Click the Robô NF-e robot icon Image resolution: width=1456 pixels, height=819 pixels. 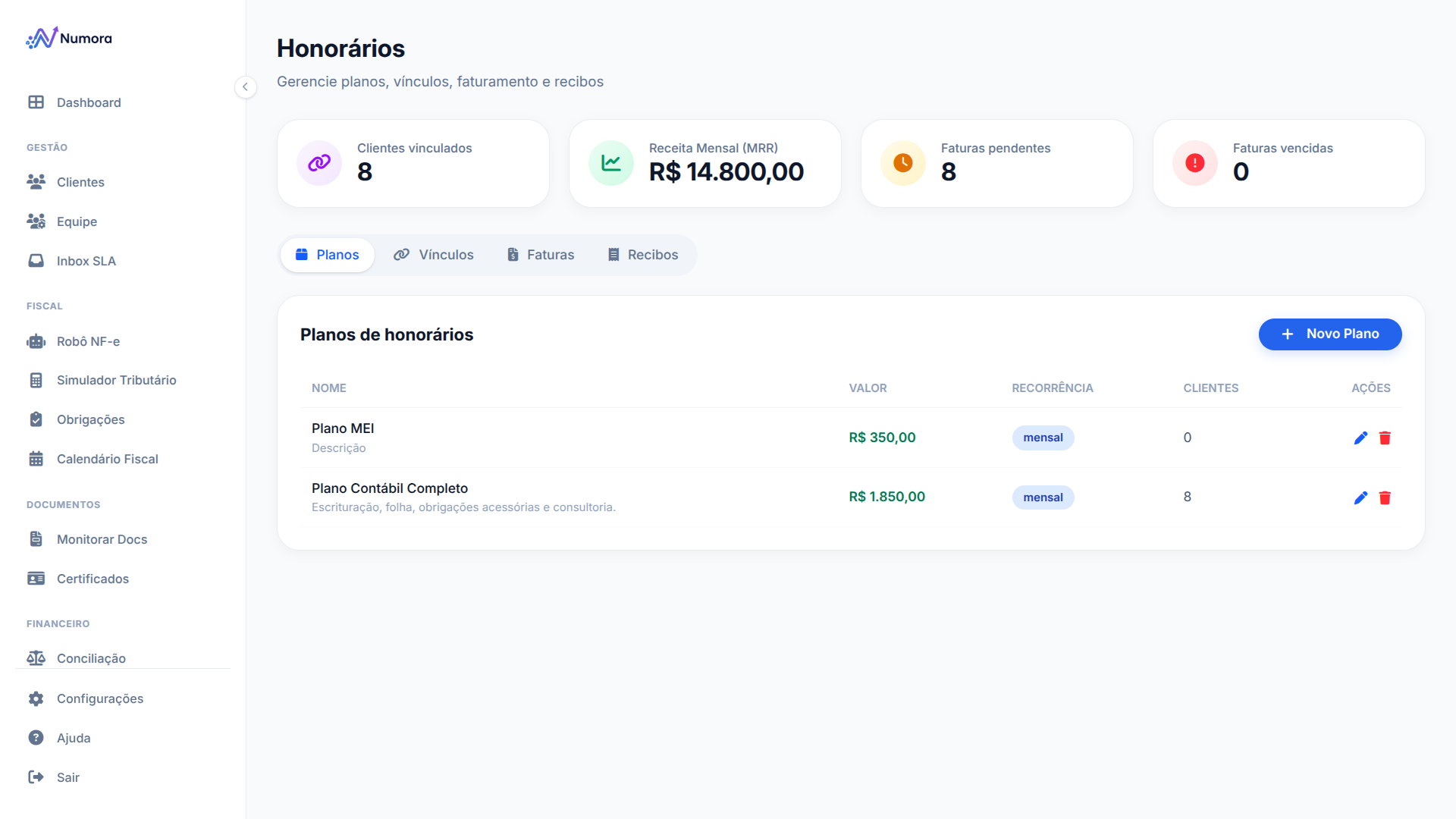36,341
